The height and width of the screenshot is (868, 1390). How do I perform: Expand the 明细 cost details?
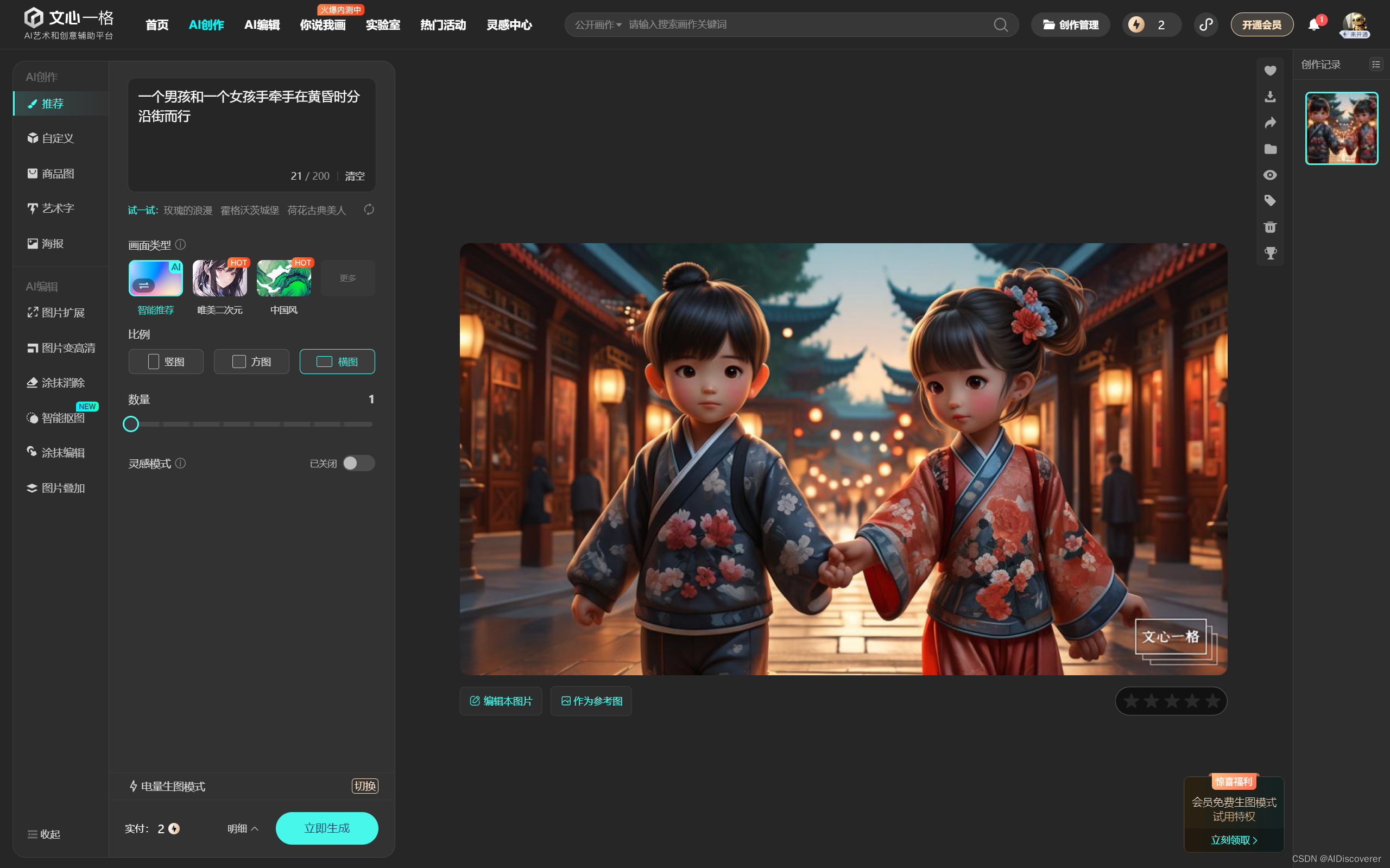[242, 828]
